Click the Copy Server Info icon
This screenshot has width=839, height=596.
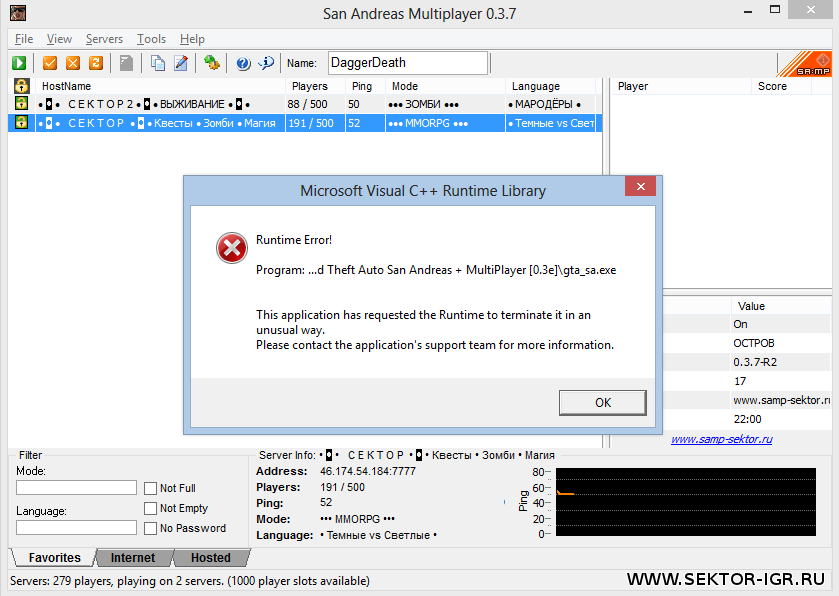pyautogui.click(x=158, y=63)
